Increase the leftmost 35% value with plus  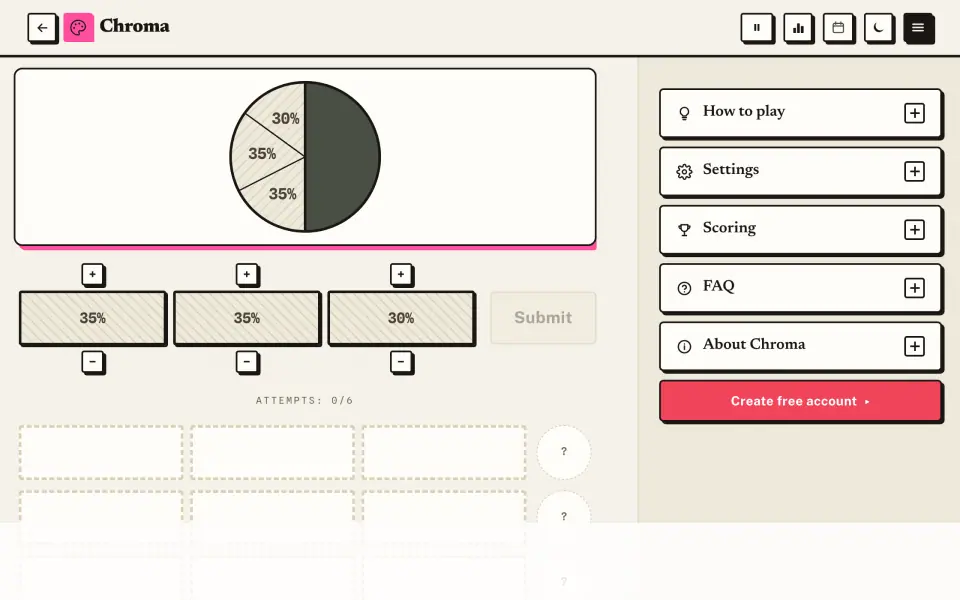(x=92, y=274)
